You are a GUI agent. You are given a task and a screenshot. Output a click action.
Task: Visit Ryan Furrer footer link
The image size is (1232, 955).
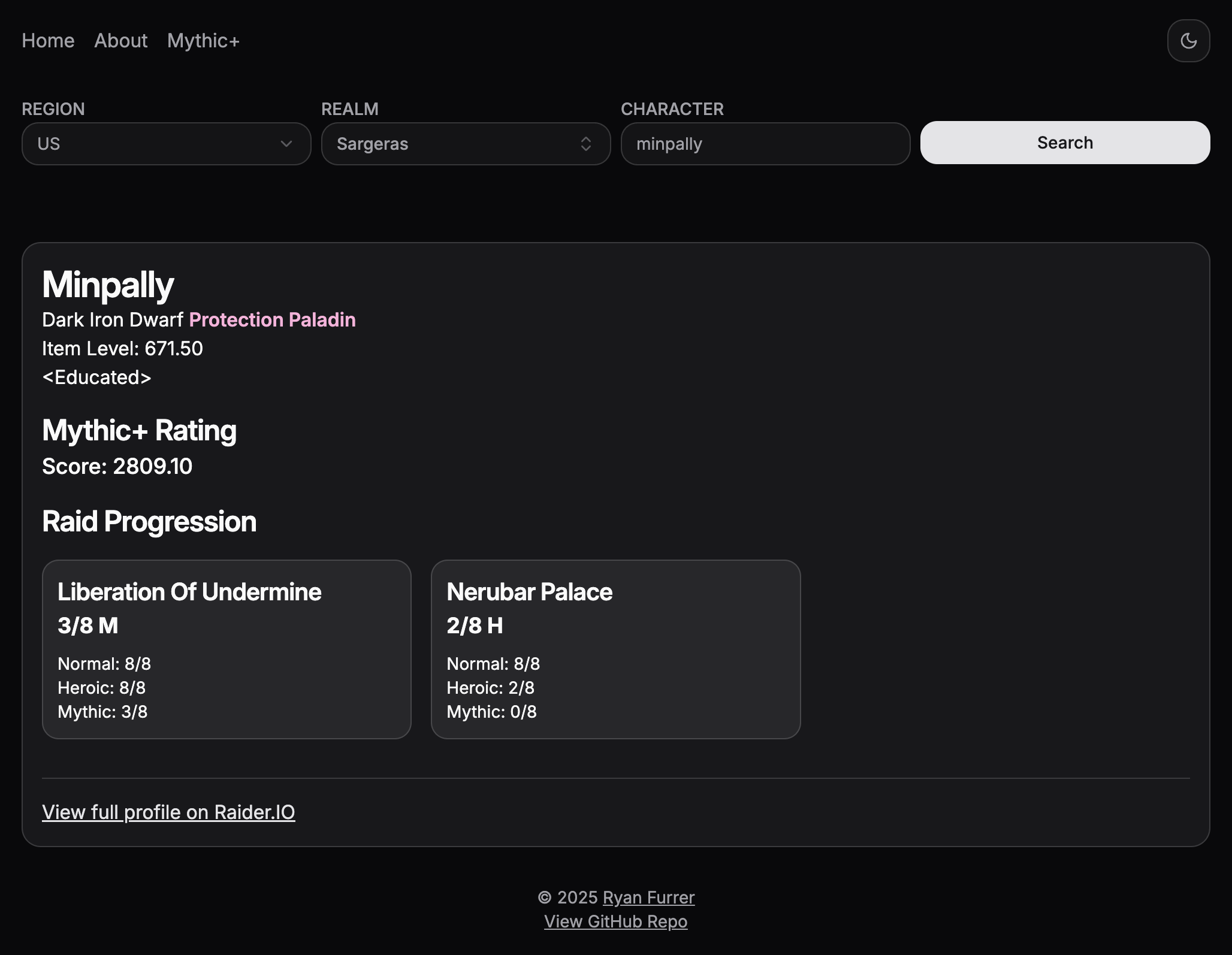click(x=648, y=897)
